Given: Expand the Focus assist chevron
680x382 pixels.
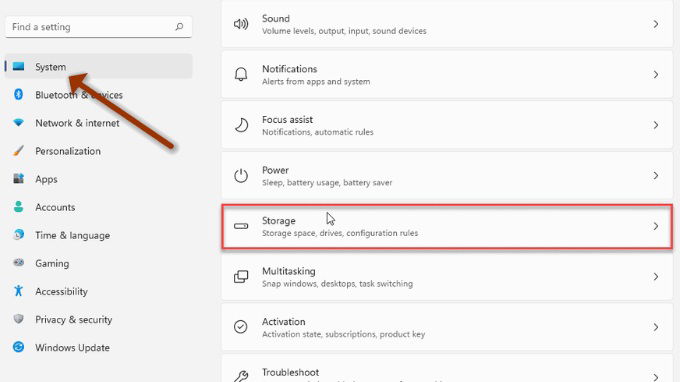Looking at the screenshot, I should (656, 125).
